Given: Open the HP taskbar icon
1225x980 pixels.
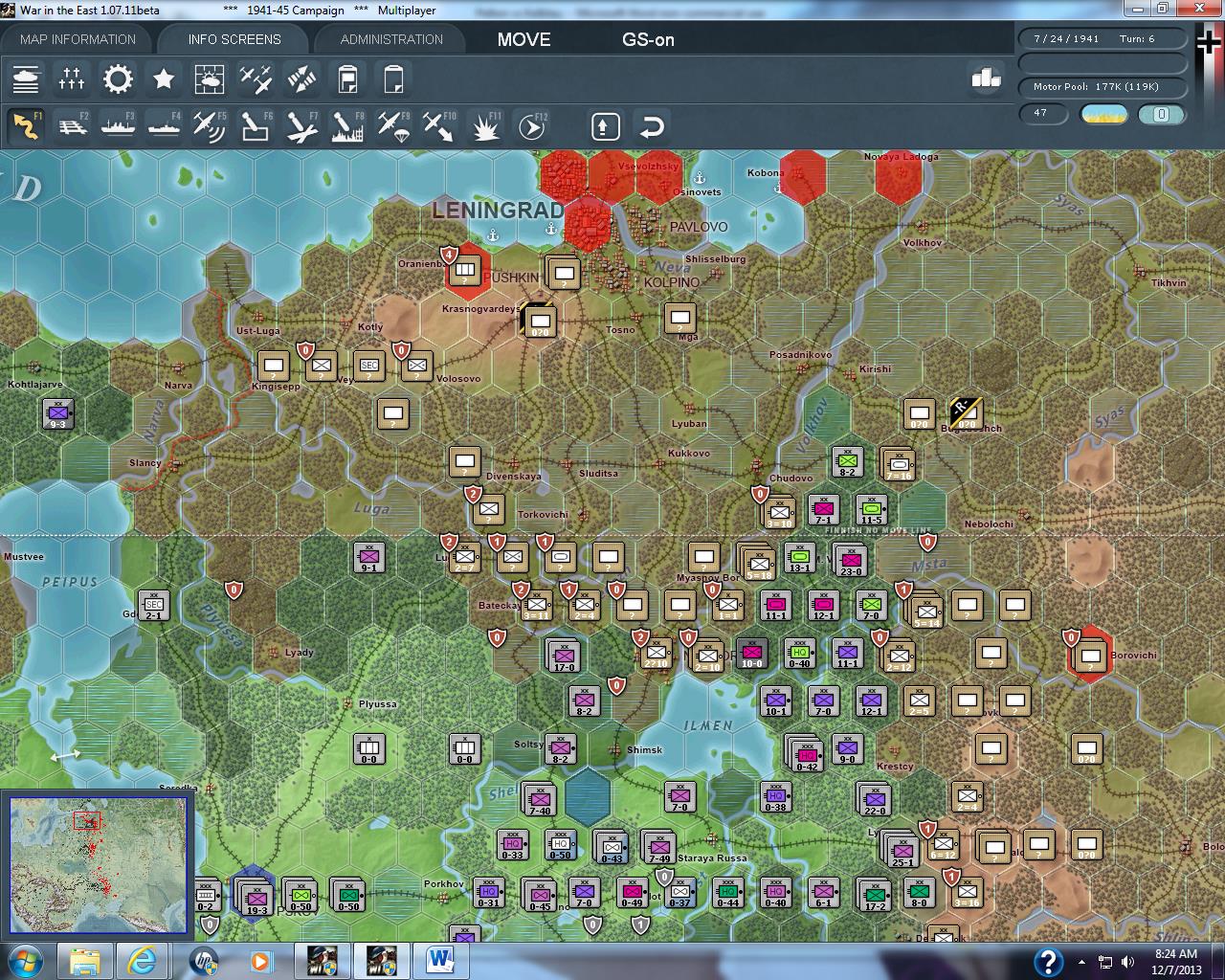Looking at the screenshot, I should point(203,960).
